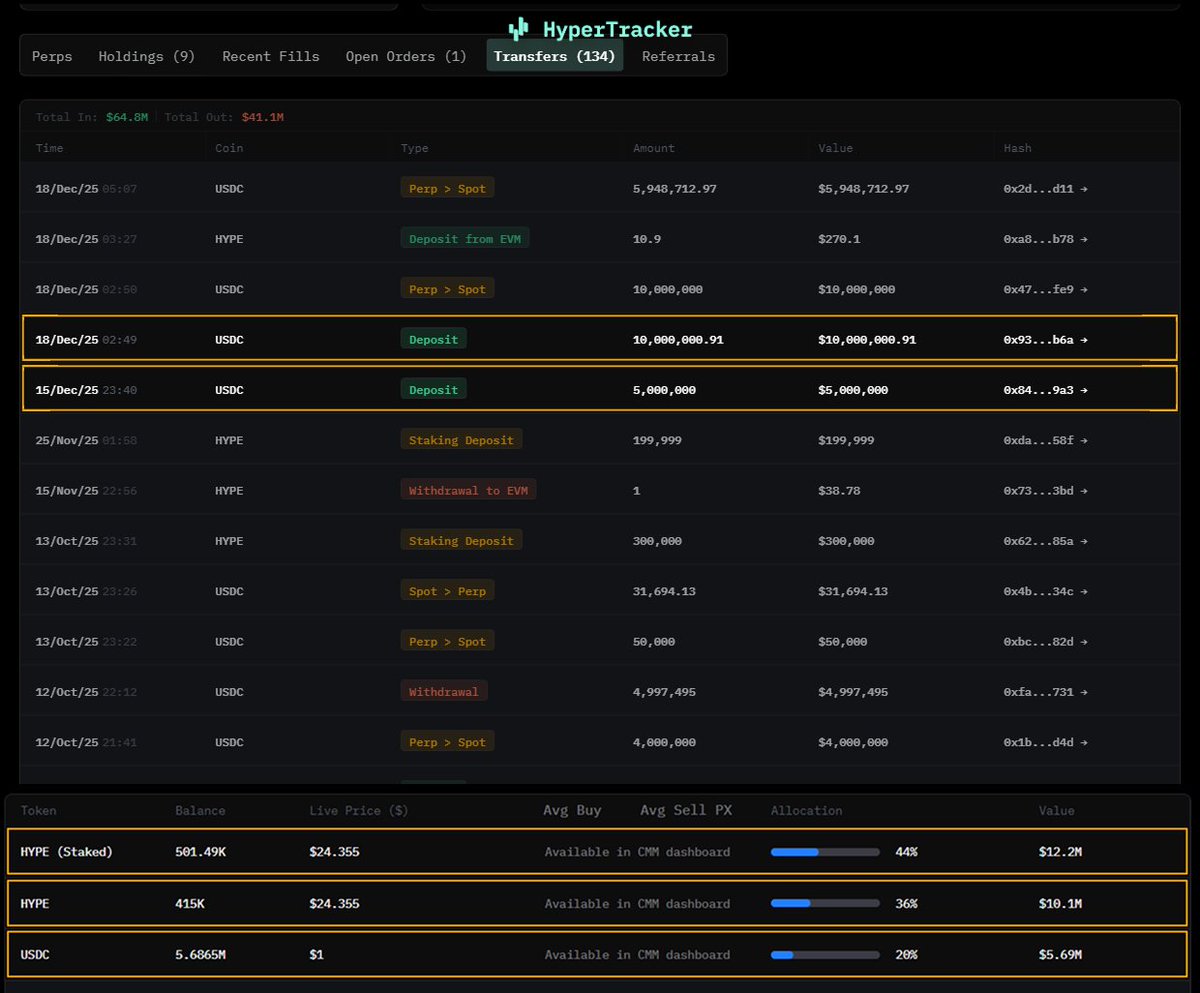Open hash link 0x84...9a3

1045,390
